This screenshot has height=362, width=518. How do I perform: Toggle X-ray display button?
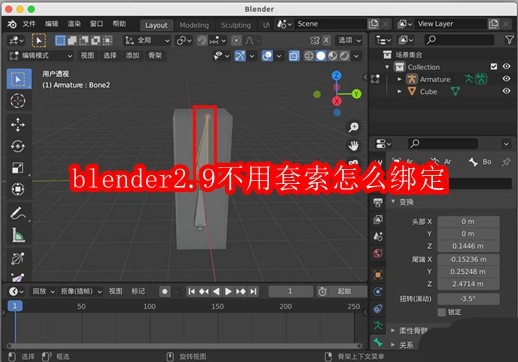[x=294, y=56]
